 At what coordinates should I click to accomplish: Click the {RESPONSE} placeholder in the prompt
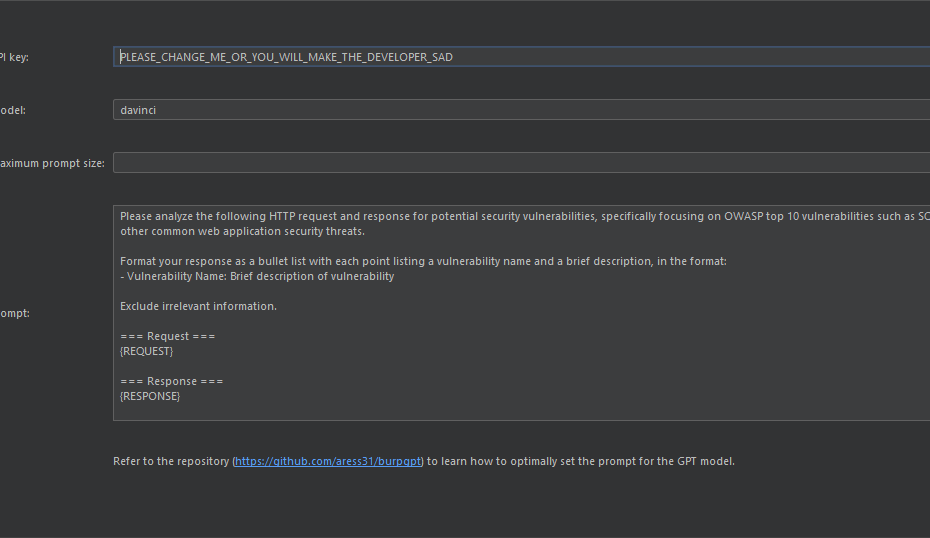coord(150,396)
